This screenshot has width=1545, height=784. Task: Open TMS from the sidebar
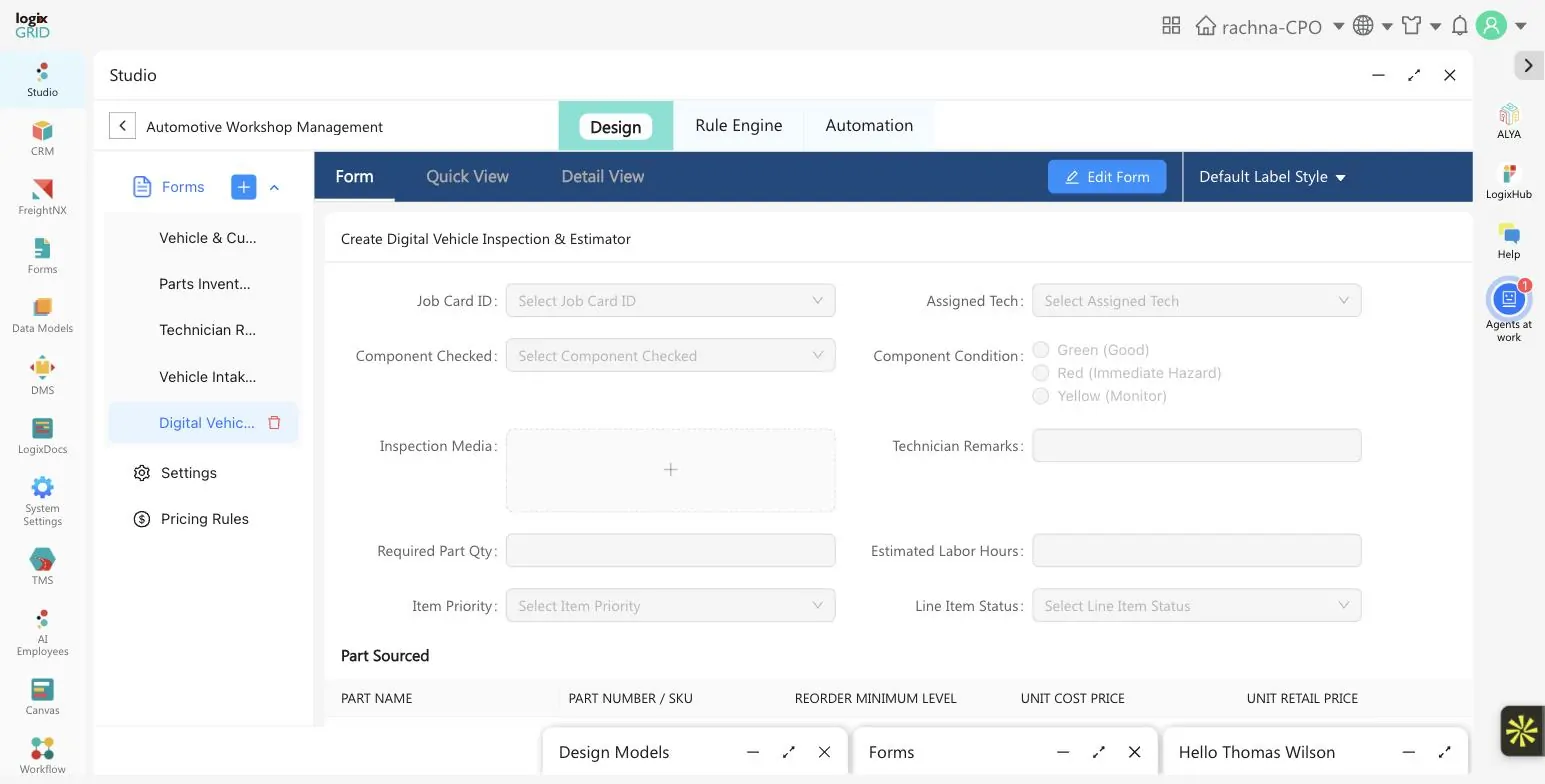[42, 566]
